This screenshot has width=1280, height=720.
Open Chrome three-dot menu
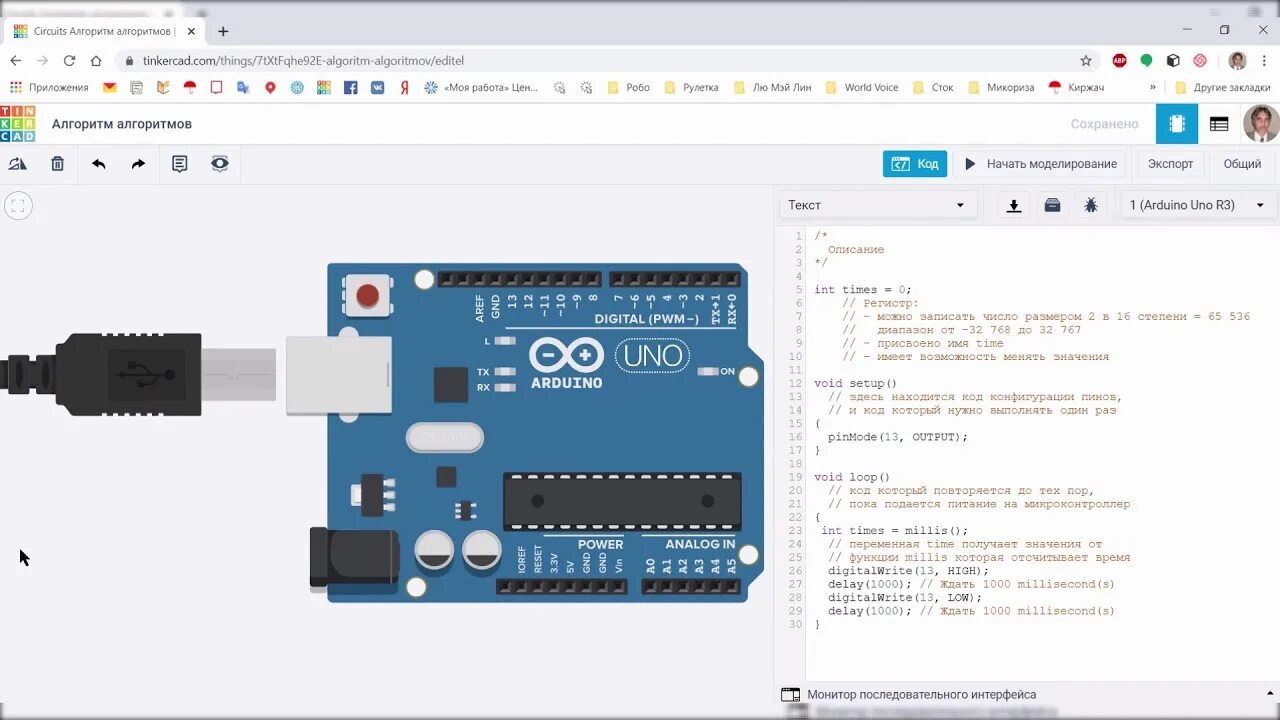1265,60
